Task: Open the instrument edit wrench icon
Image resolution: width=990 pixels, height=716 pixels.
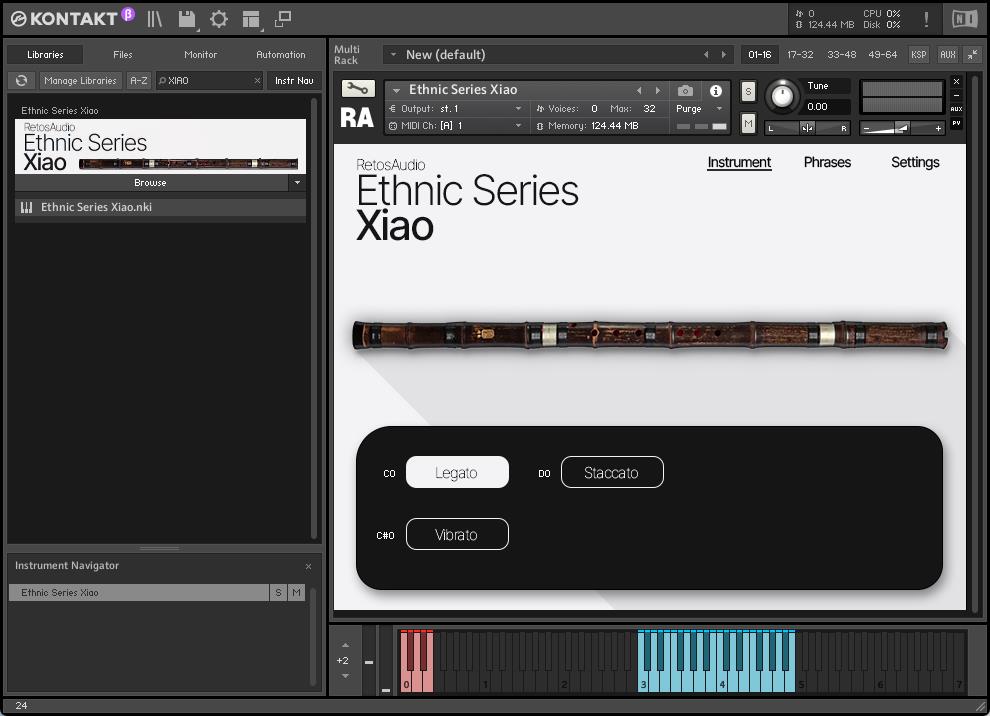Action: [x=358, y=88]
